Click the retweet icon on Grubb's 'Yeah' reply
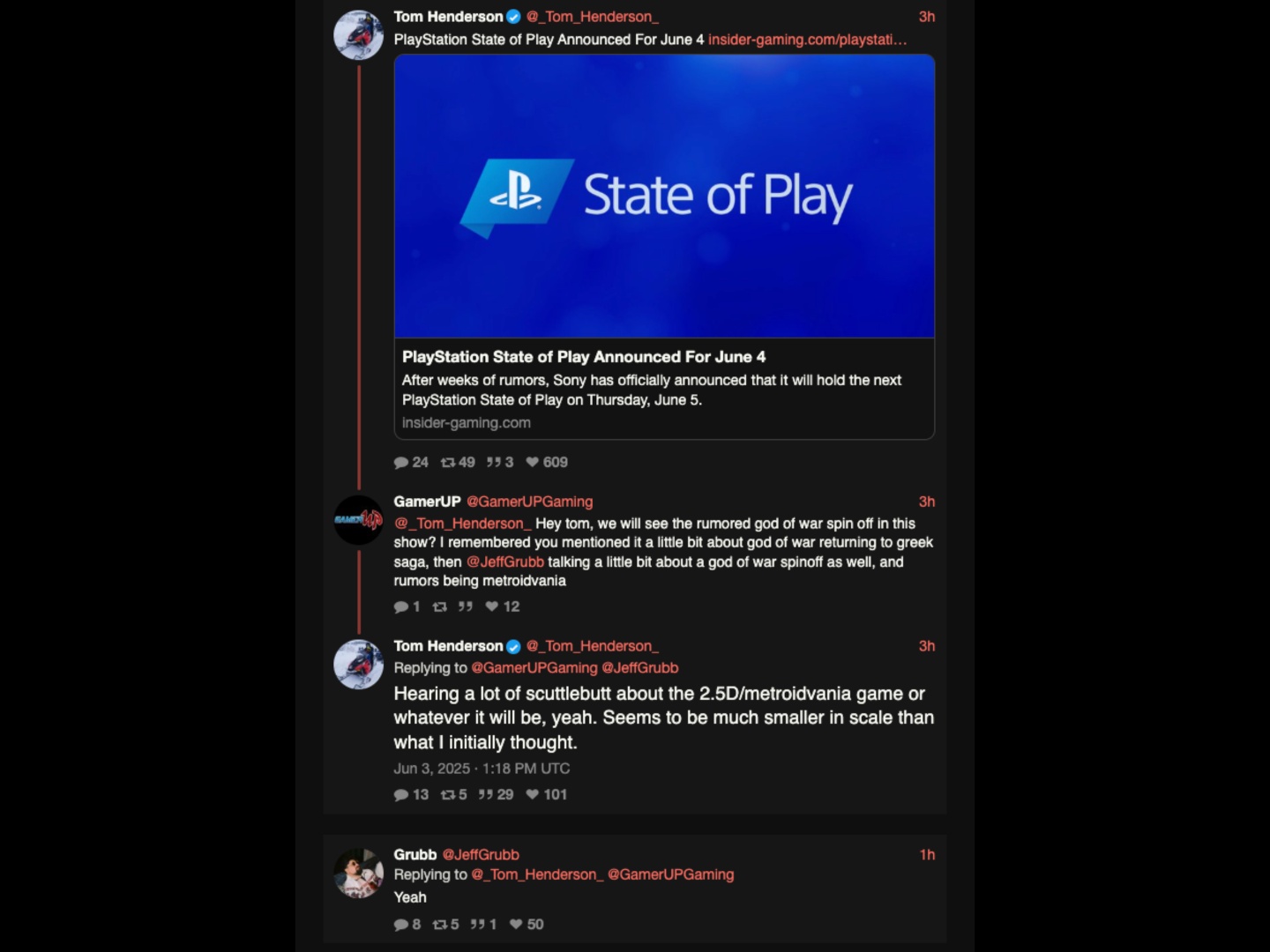This screenshot has width=1270, height=952. tap(440, 925)
